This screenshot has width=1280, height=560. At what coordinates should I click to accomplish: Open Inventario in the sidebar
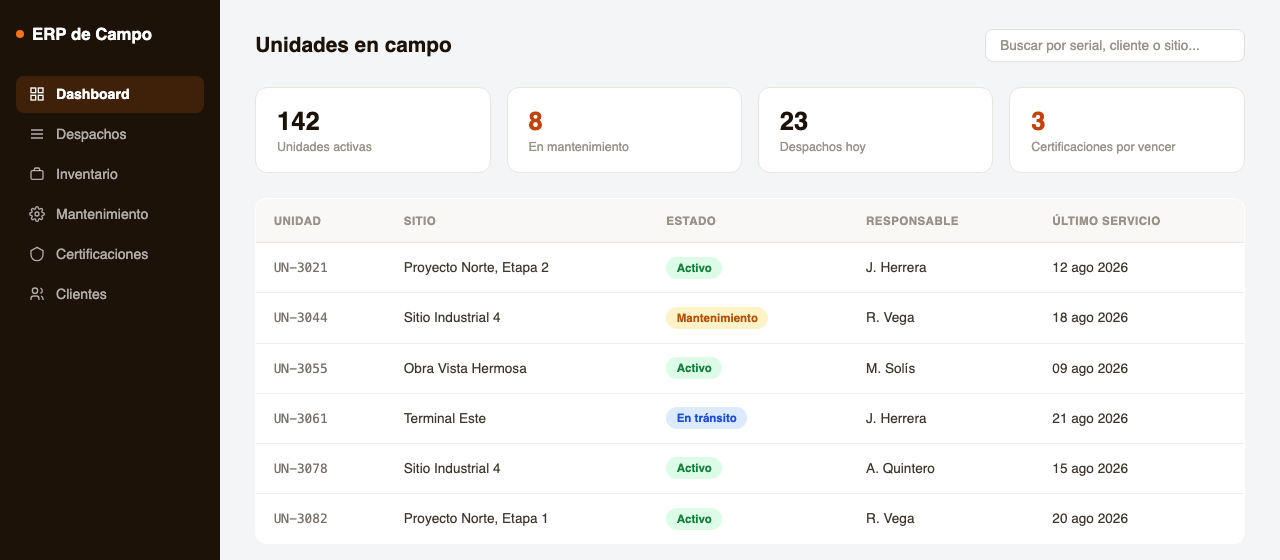click(110, 174)
